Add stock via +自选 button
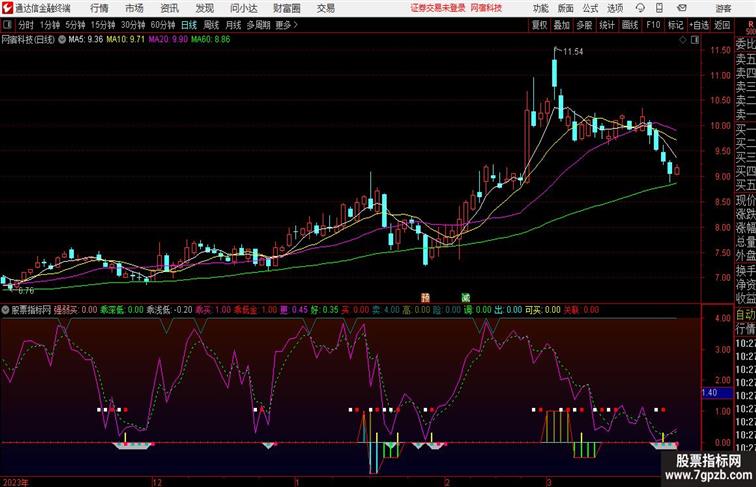This screenshot has height=487, width=756. pos(699,25)
